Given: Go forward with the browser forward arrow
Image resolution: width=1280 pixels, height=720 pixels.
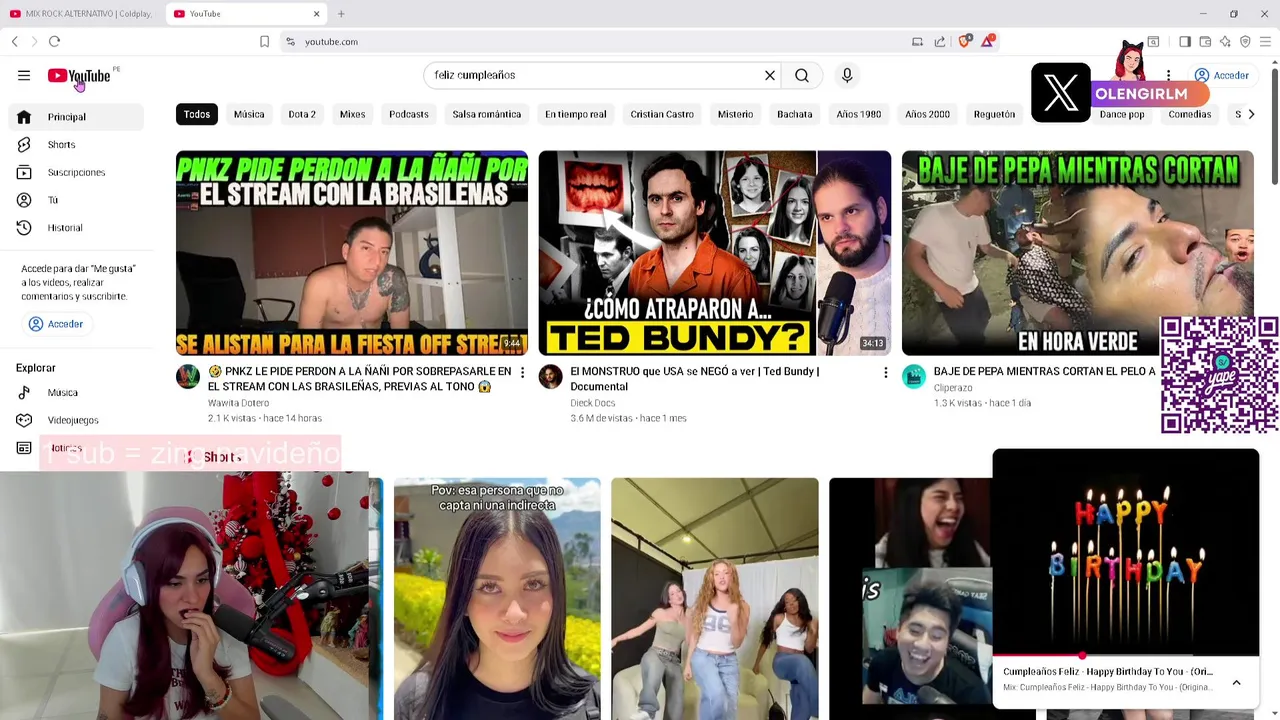Looking at the screenshot, I should pos(34,41).
